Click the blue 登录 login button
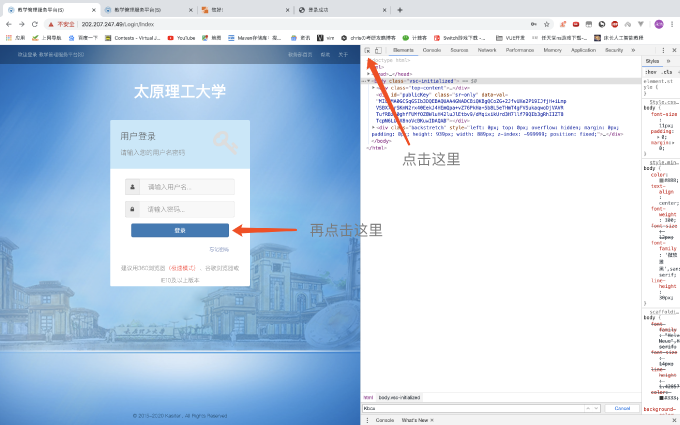 click(x=180, y=230)
